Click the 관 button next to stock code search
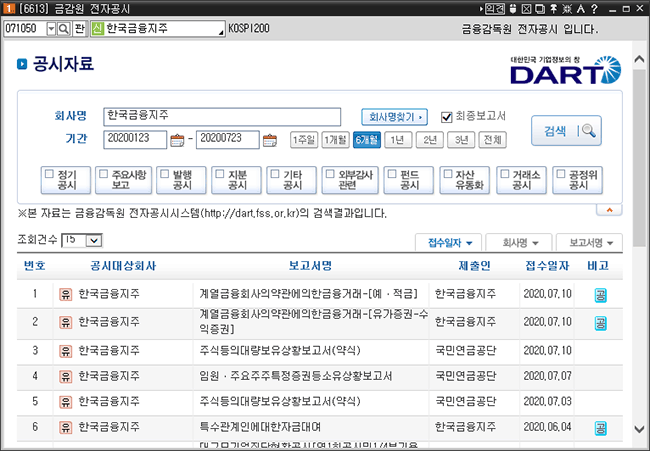This screenshot has height=451, width=650. pos(80,29)
